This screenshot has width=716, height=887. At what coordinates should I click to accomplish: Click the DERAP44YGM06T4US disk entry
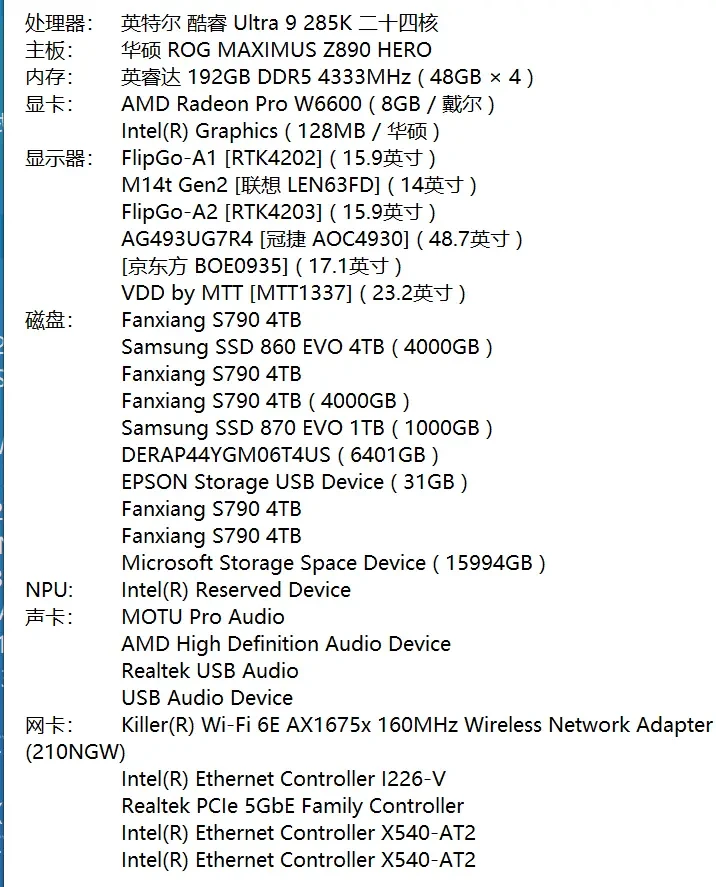pos(280,454)
